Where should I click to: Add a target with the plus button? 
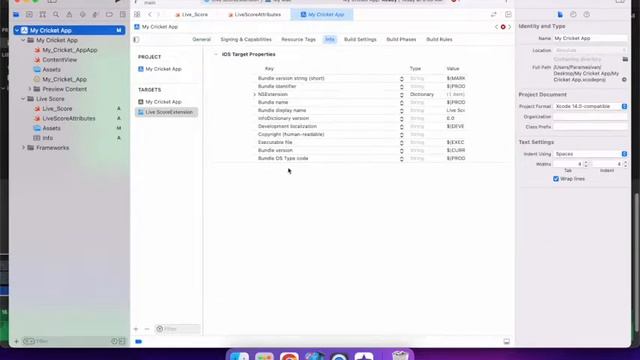(136, 329)
